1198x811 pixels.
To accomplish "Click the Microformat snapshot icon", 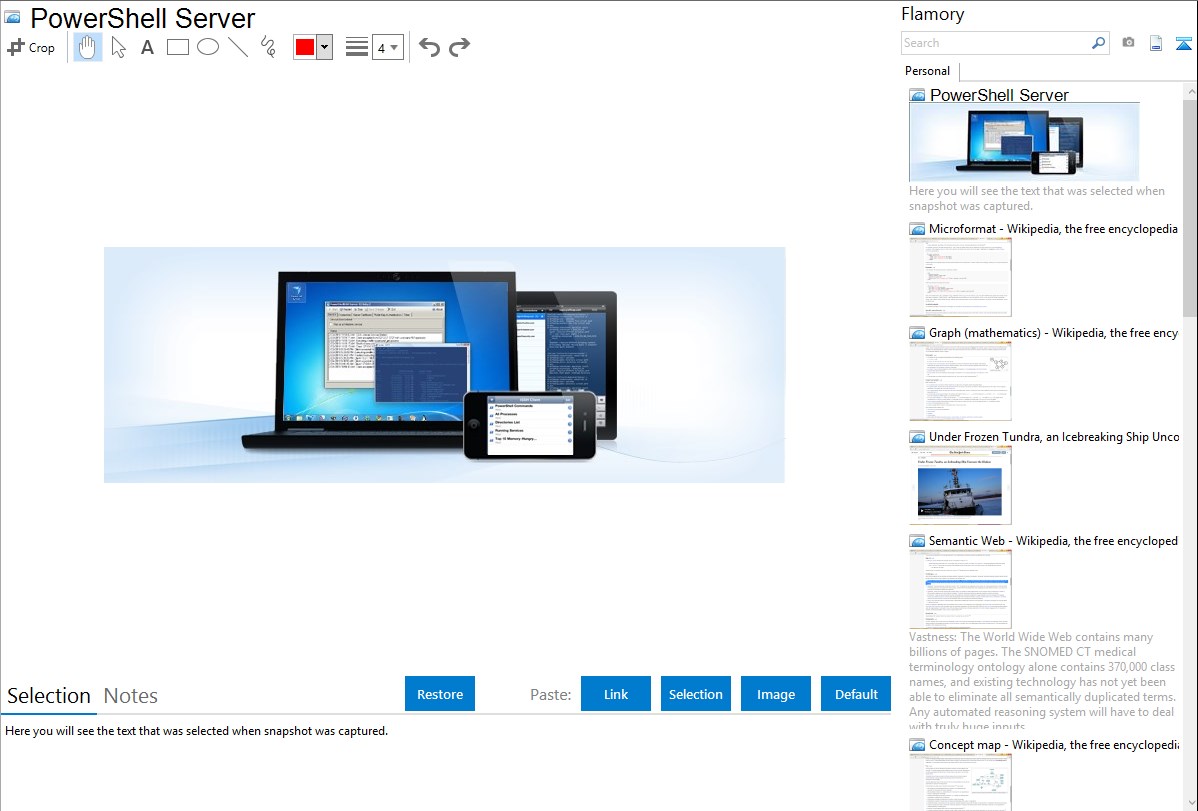I will pyautogui.click(x=918, y=229).
